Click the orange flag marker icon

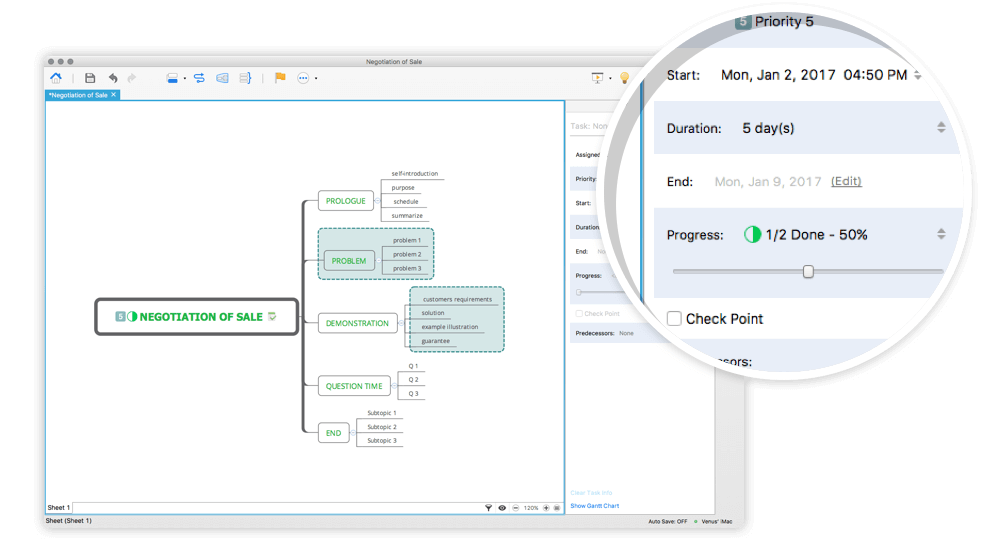pos(280,78)
